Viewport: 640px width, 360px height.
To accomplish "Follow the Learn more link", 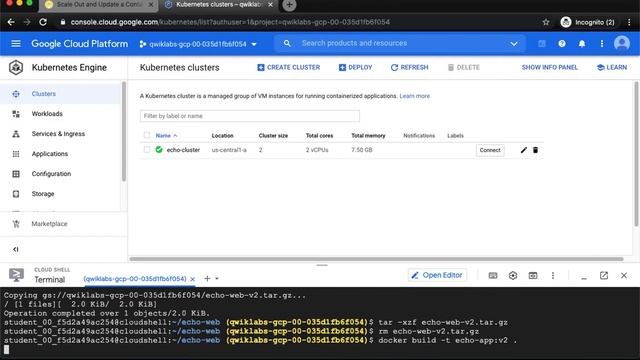I will pyautogui.click(x=415, y=96).
